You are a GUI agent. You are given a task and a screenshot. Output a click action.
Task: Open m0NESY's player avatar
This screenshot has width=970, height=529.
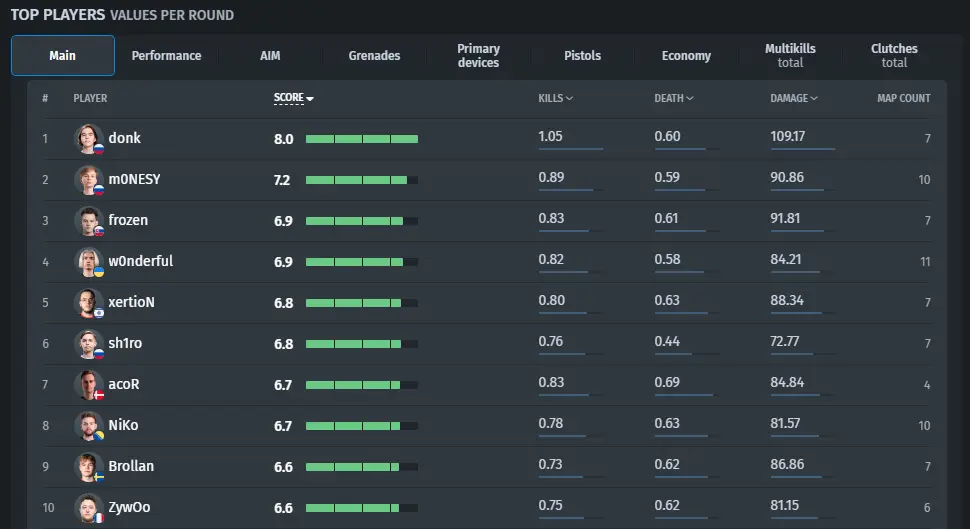tap(88, 179)
